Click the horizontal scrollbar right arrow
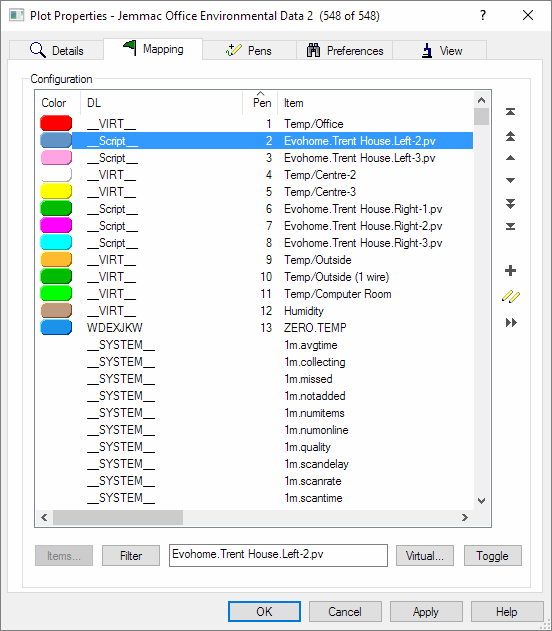 465,518
